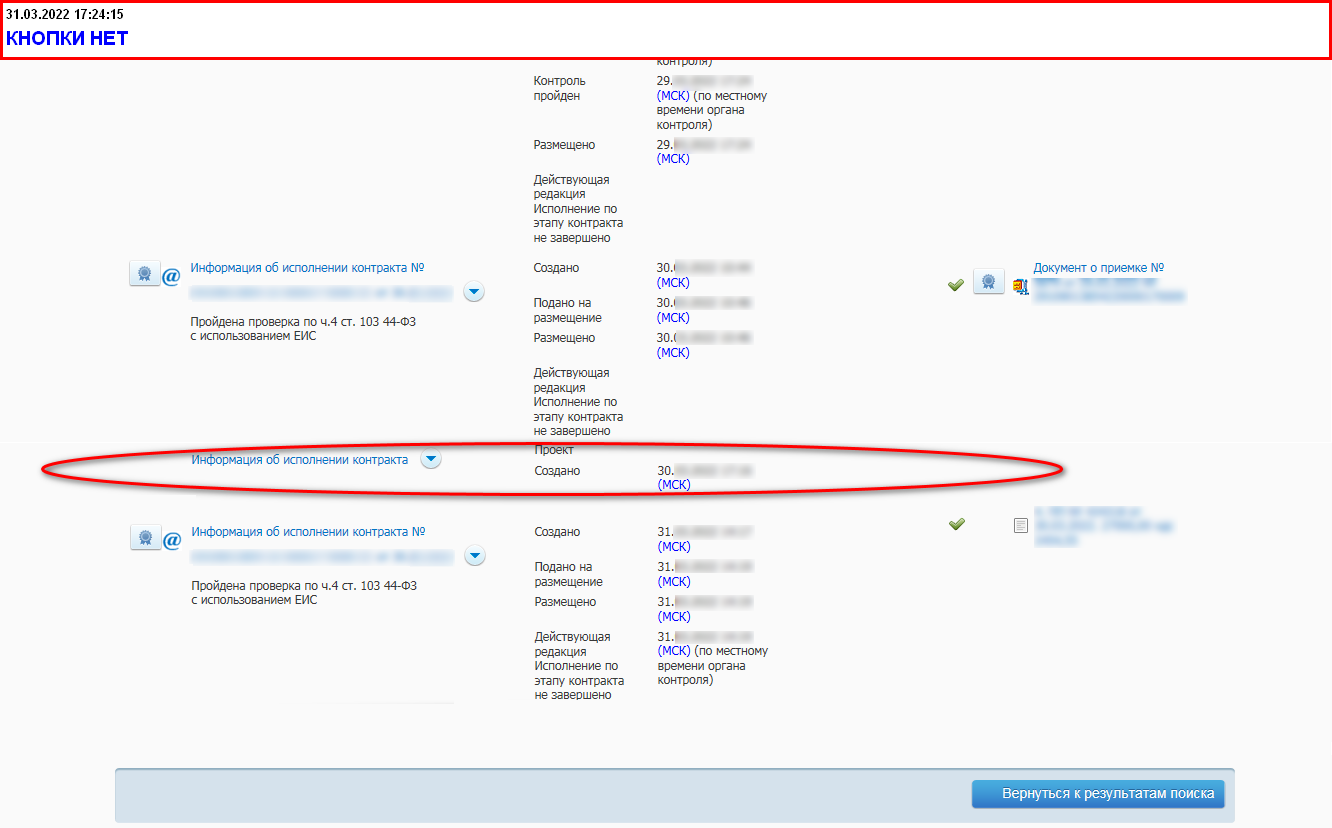Click the green checkmark beside Документ о приемке
This screenshot has width=1332, height=828.
click(x=956, y=285)
